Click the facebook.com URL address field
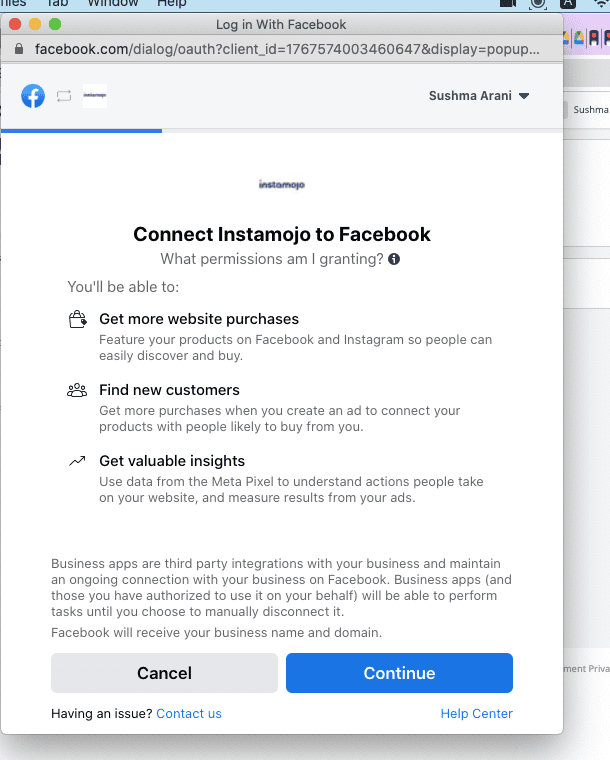 pyautogui.click(x=287, y=49)
